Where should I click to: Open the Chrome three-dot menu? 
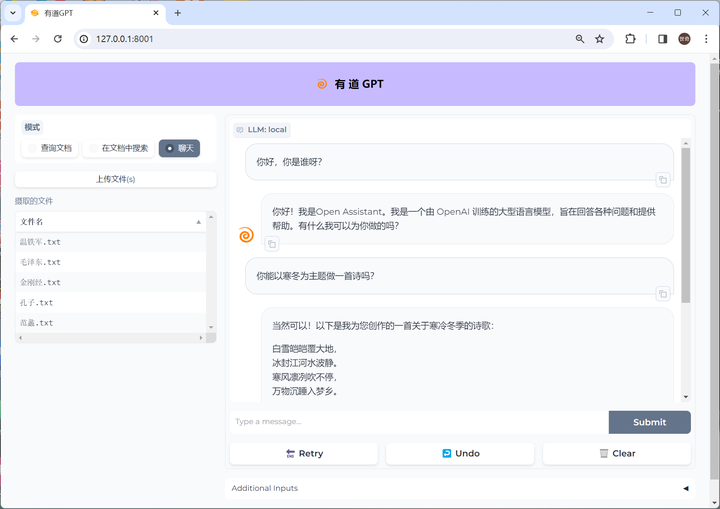pyautogui.click(x=706, y=39)
